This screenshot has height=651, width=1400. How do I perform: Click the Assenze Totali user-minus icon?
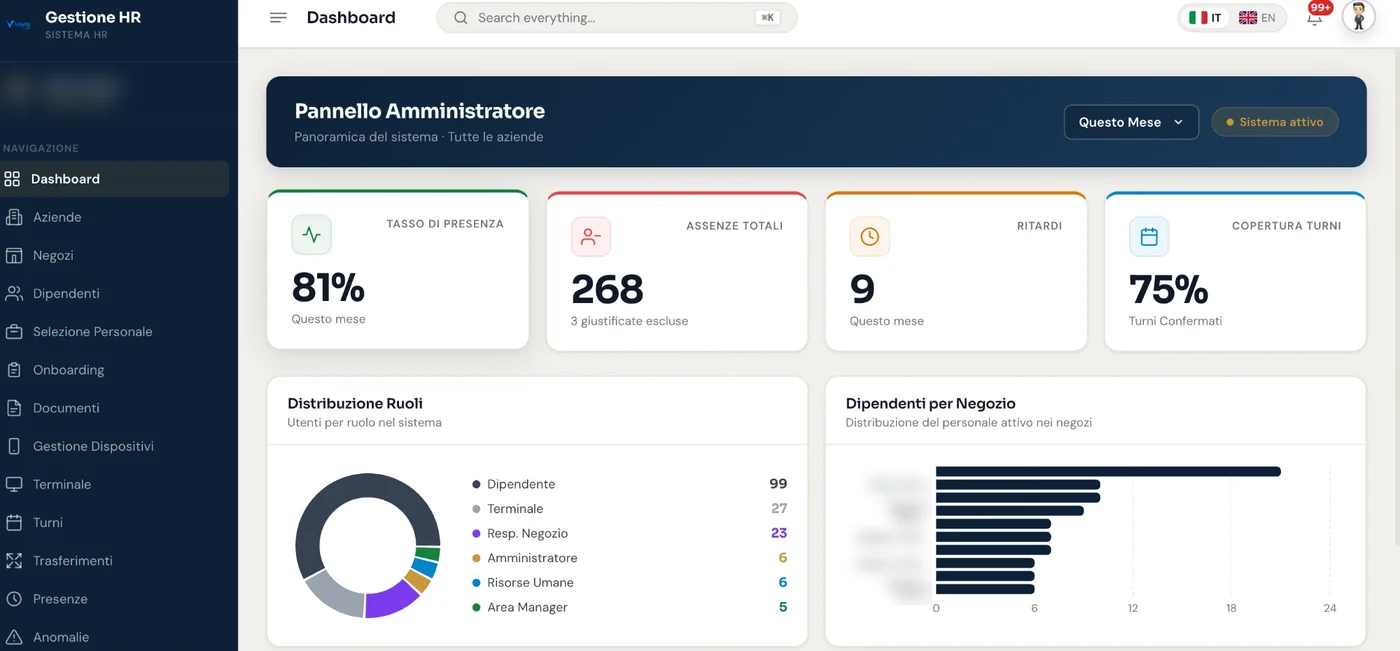(x=591, y=237)
